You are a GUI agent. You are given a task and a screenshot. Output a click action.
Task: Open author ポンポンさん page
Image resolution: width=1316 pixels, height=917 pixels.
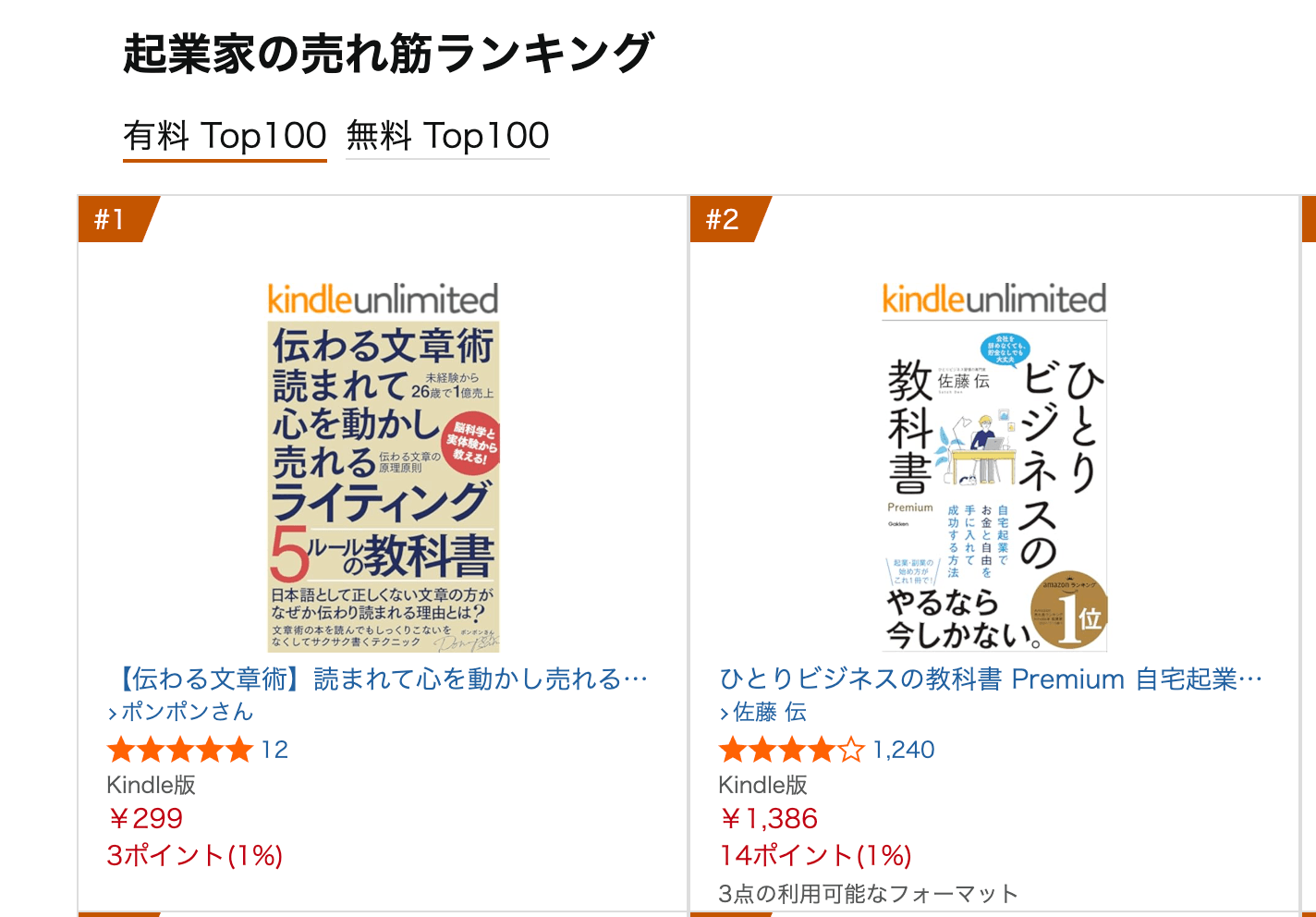pyautogui.click(x=188, y=712)
